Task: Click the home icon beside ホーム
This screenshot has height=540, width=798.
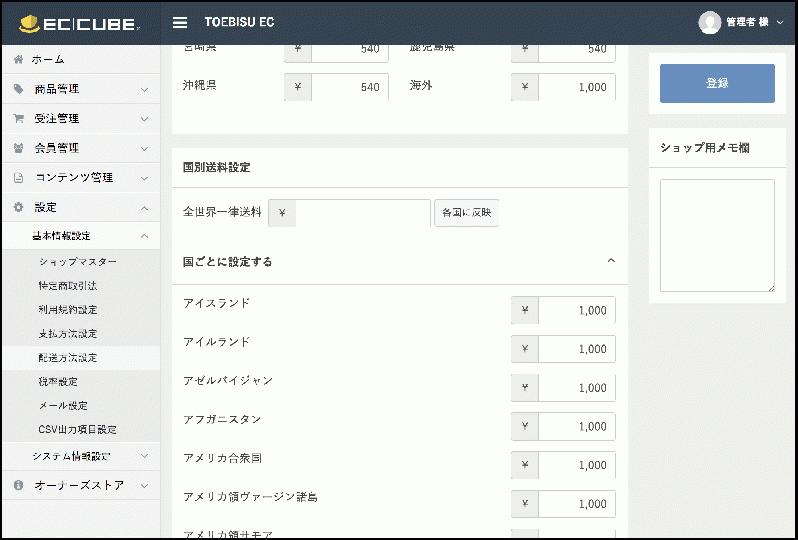Action: 19,59
